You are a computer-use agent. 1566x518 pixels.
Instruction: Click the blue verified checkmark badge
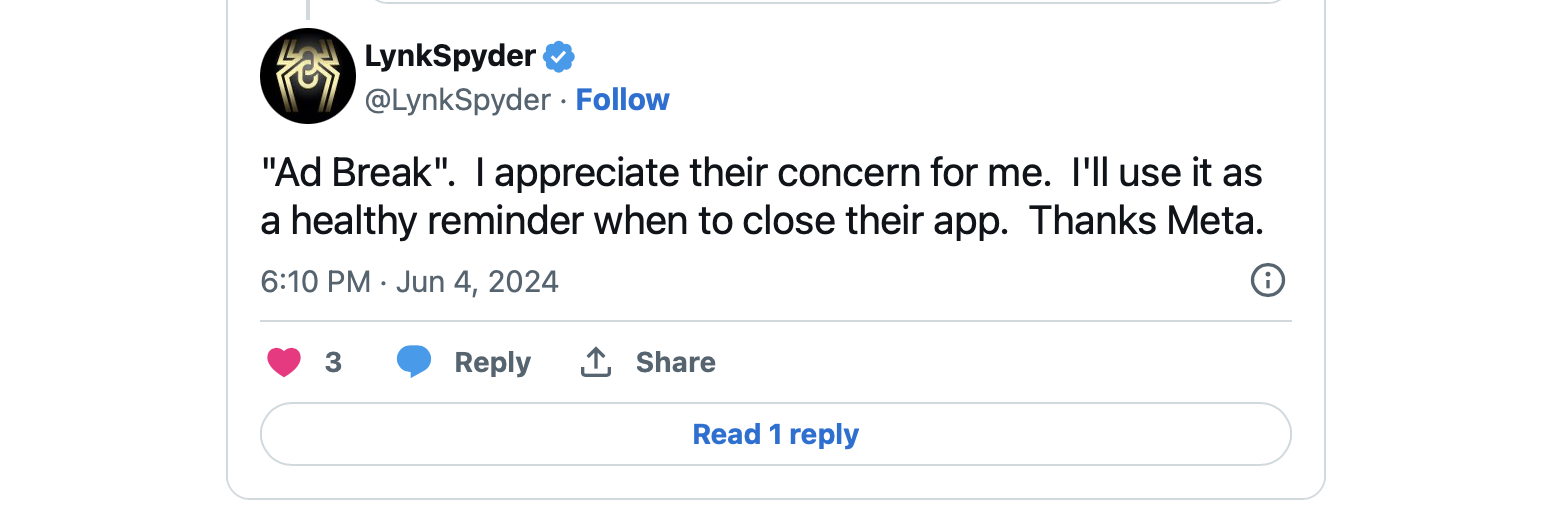coord(559,57)
